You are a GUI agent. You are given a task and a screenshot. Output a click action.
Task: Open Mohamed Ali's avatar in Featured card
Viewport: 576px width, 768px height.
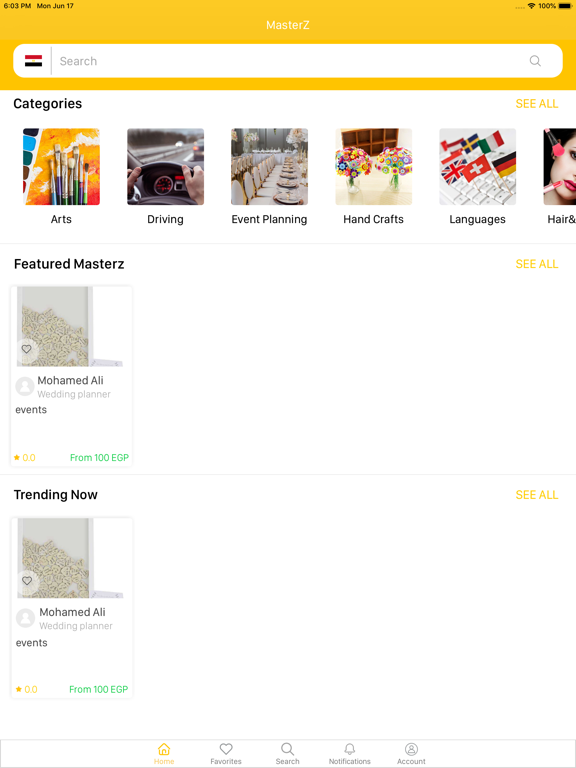[25, 386]
